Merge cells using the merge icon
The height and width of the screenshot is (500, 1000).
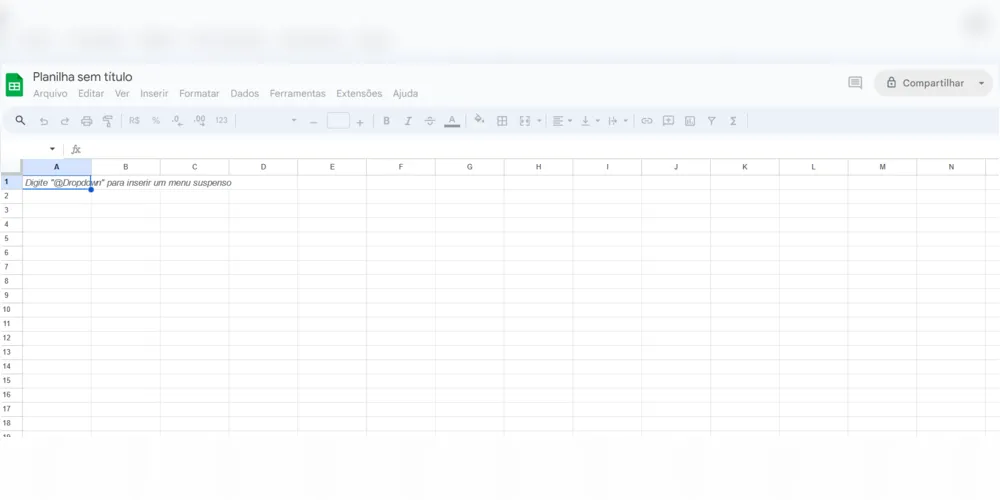click(525, 121)
